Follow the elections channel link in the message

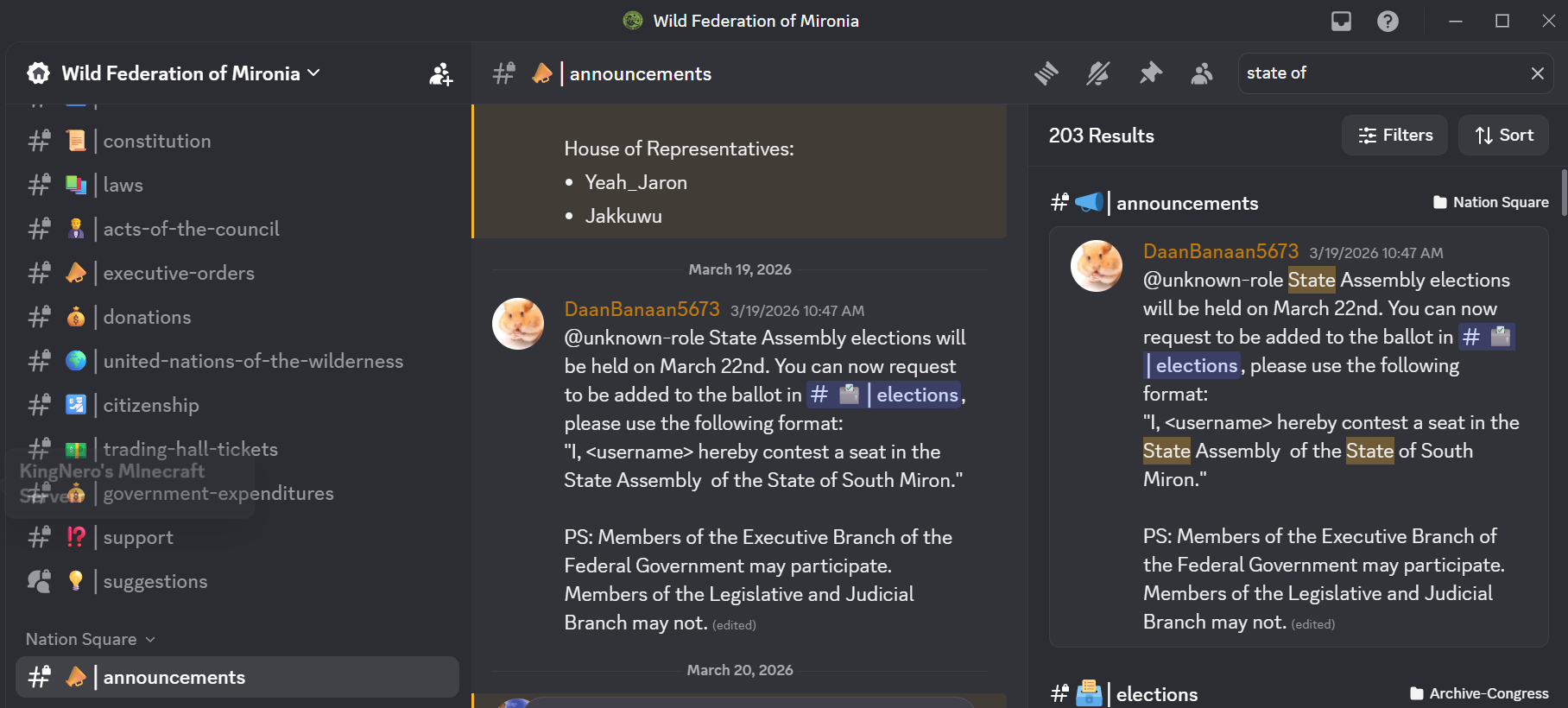[884, 395]
